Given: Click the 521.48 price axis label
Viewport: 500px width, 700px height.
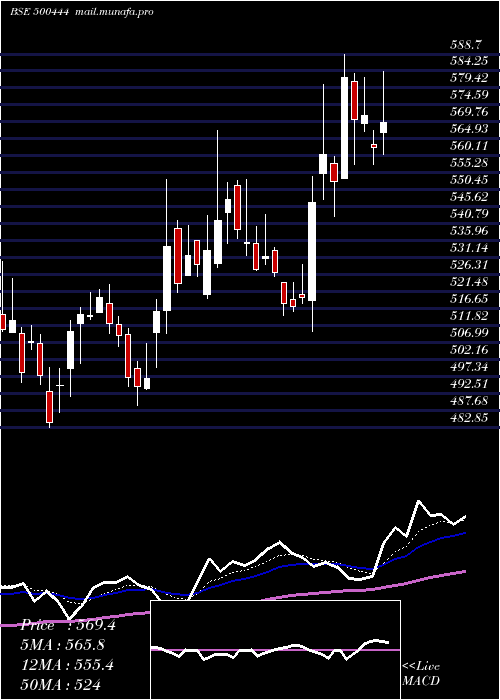Looking at the screenshot, I should click(469, 282).
